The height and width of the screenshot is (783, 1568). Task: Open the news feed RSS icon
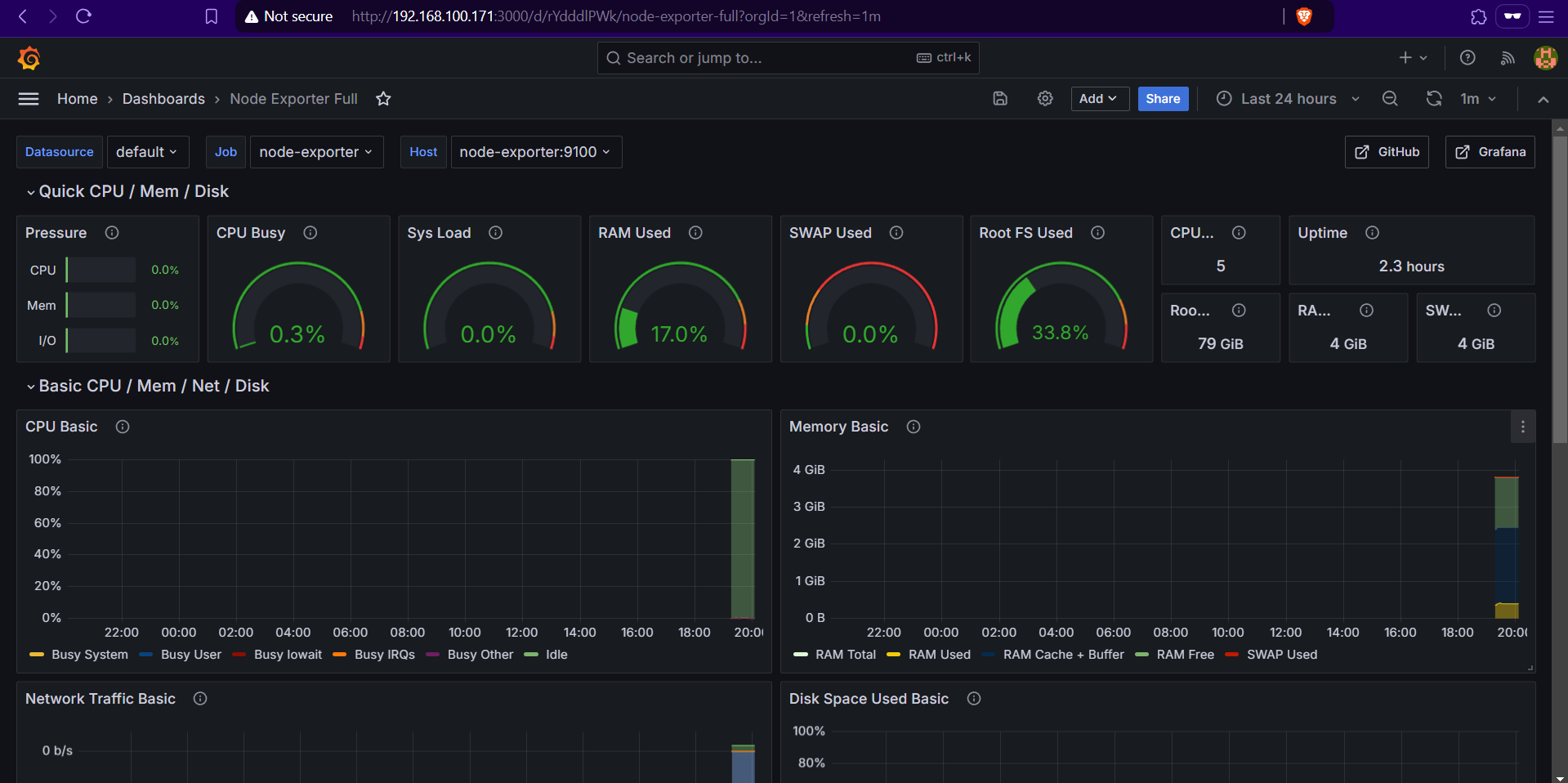click(1508, 58)
